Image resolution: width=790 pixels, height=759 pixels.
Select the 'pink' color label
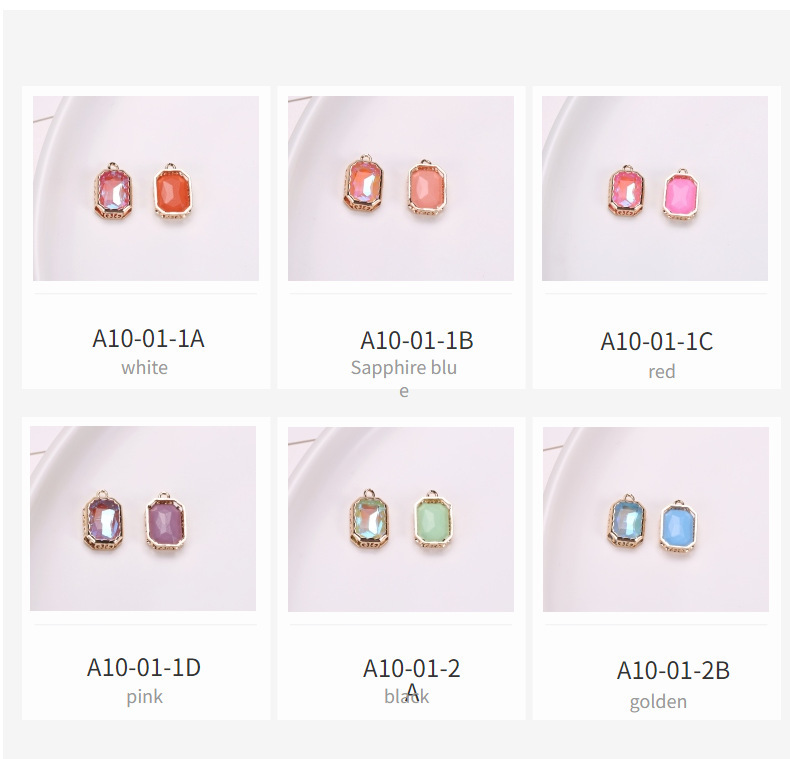click(x=145, y=698)
